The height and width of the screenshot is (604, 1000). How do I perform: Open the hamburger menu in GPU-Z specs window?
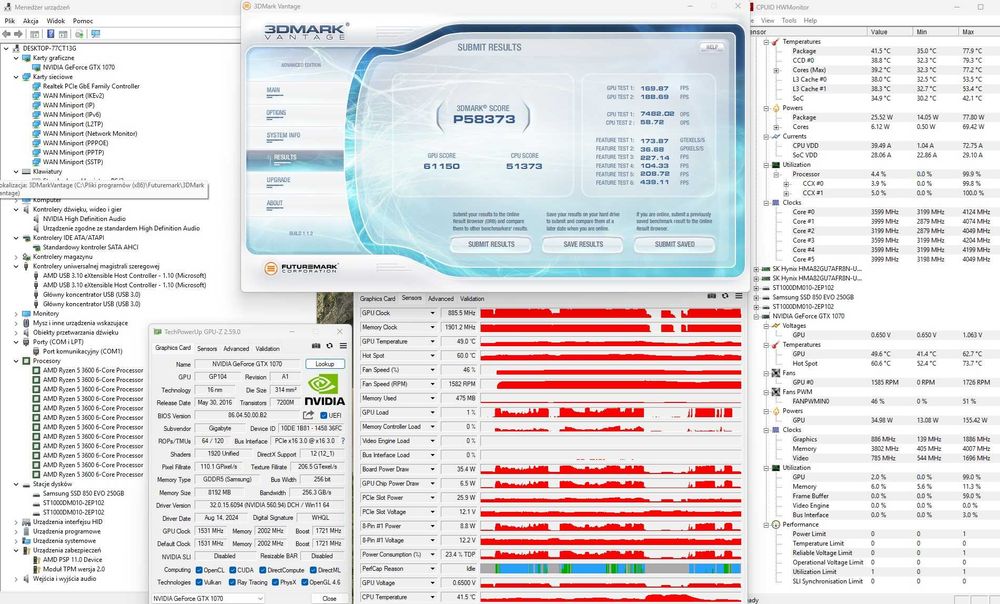point(343,346)
